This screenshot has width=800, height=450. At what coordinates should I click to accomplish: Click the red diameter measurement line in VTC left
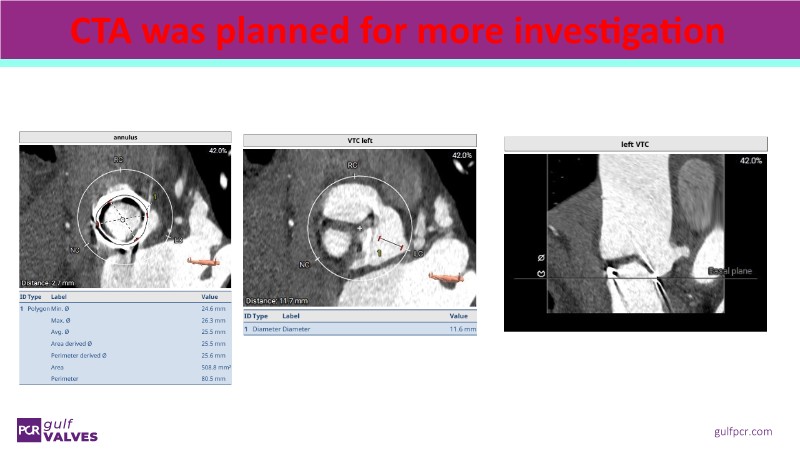[x=389, y=242]
